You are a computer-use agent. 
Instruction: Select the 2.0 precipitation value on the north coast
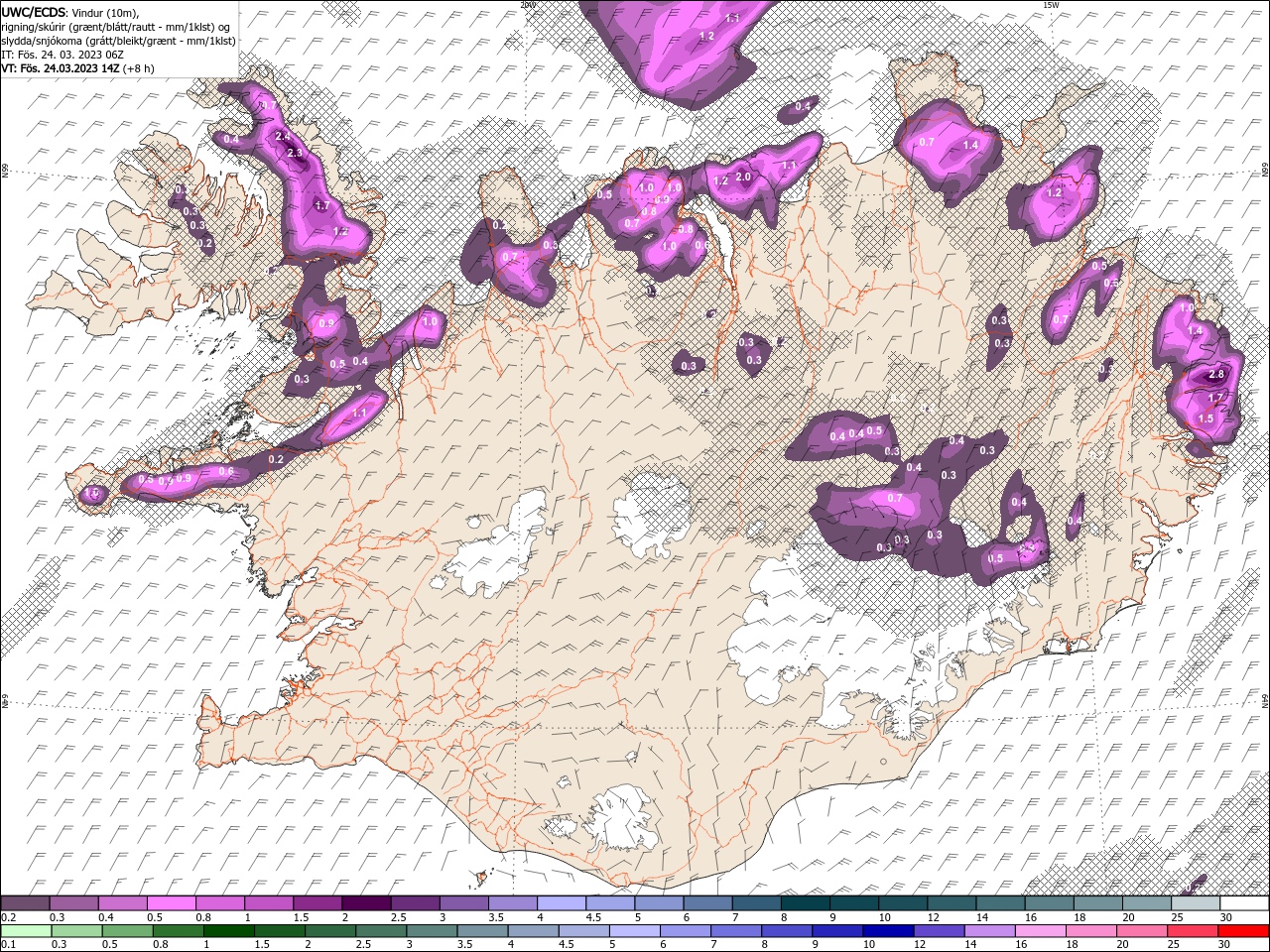coord(743,177)
